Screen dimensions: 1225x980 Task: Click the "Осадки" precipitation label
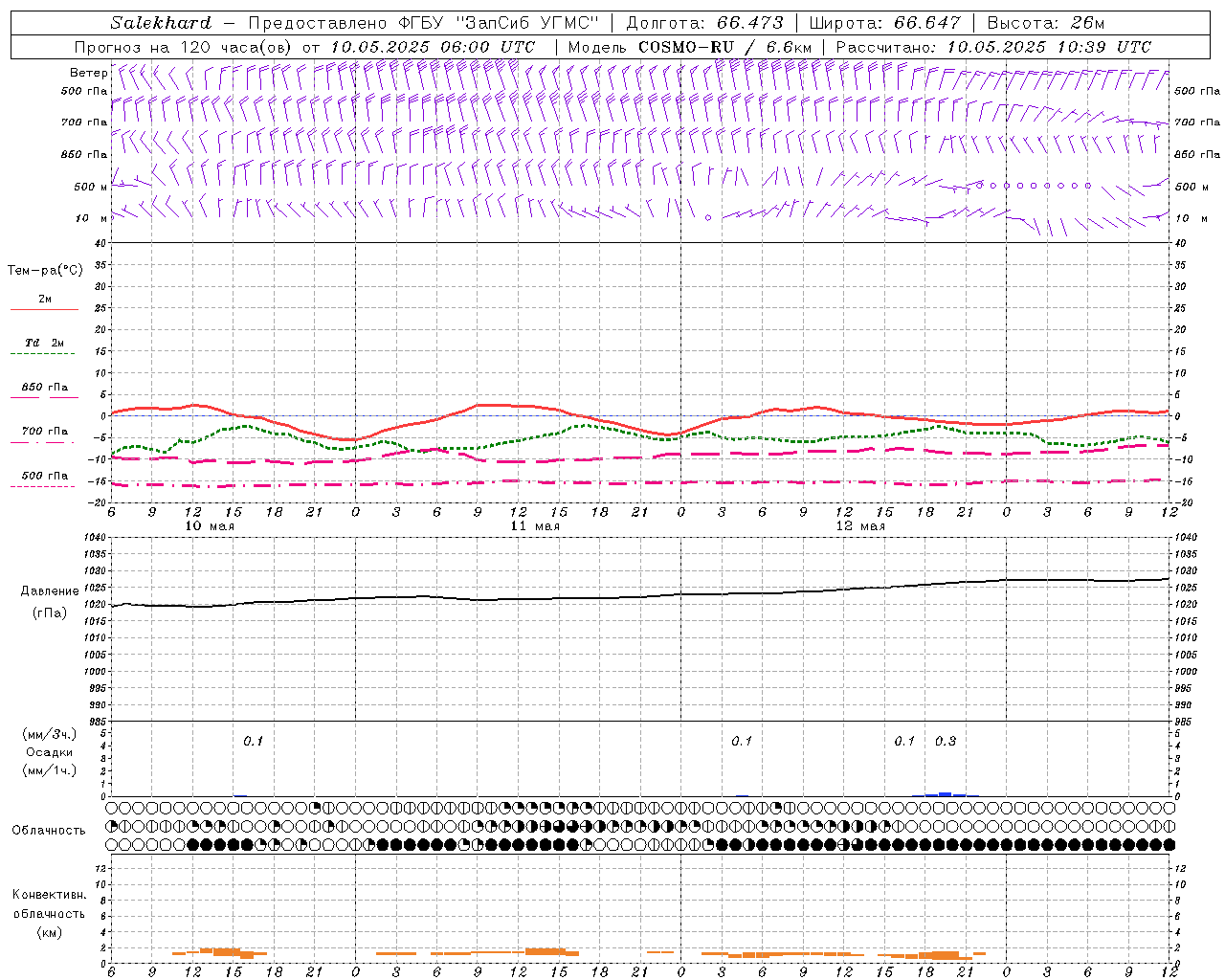pyautogui.click(x=50, y=752)
